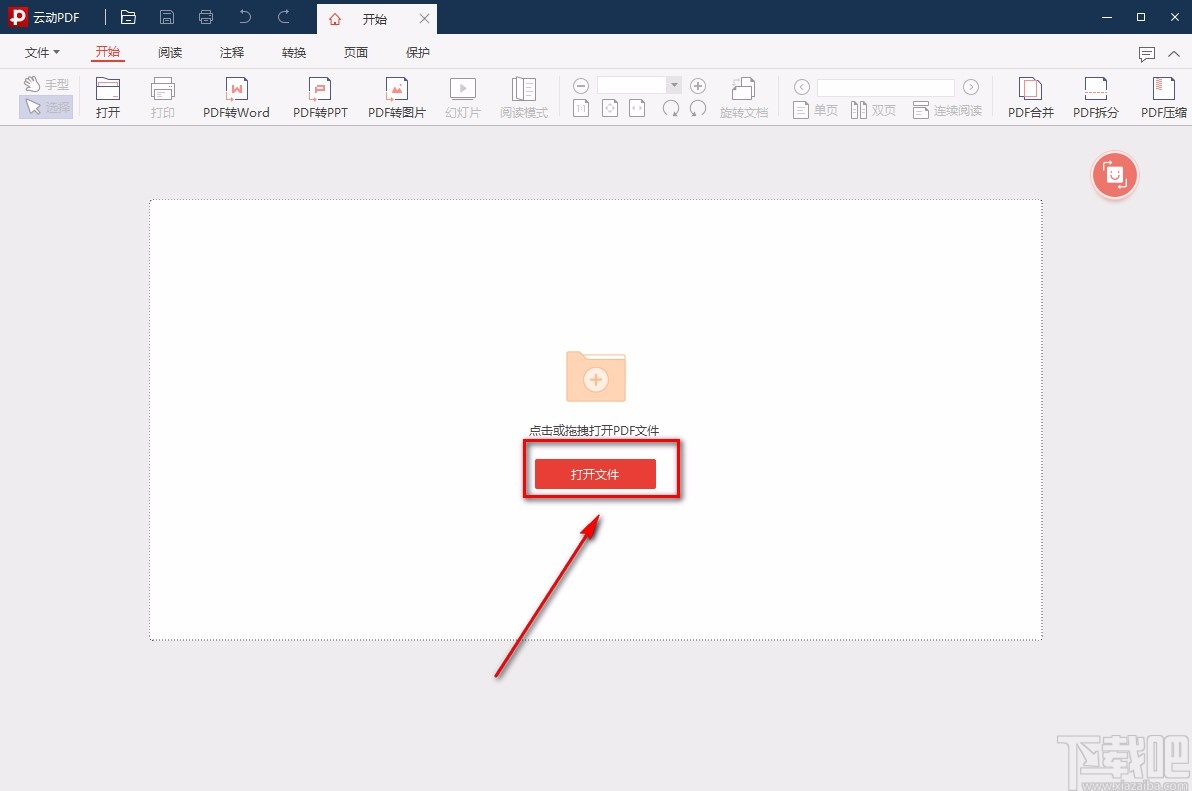Expand the 文件 dropdown menu
Viewport: 1192px width, 791px height.
click(x=42, y=53)
